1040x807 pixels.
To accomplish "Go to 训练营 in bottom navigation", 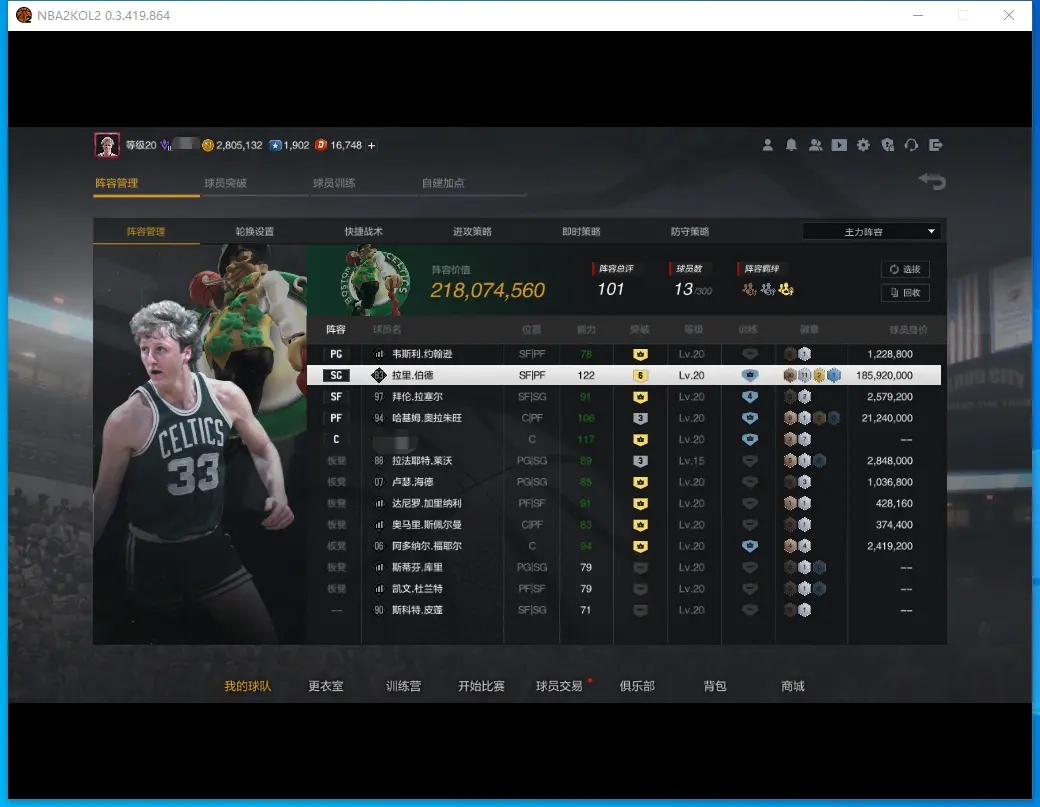I will [x=403, y=686].
